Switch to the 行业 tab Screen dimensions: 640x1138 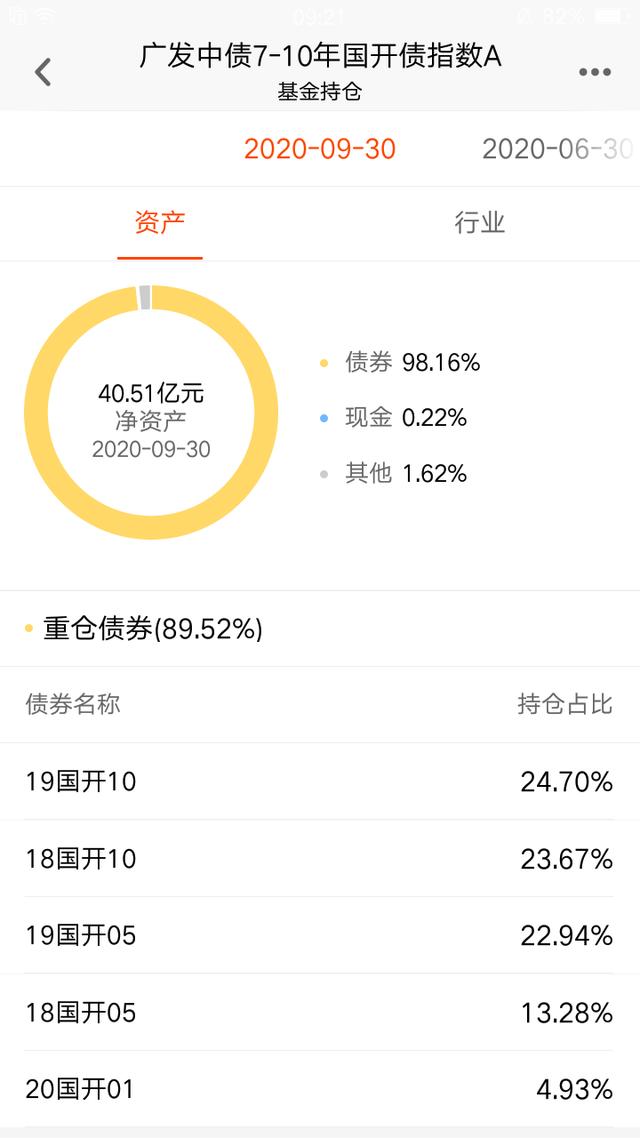point(480,223)
